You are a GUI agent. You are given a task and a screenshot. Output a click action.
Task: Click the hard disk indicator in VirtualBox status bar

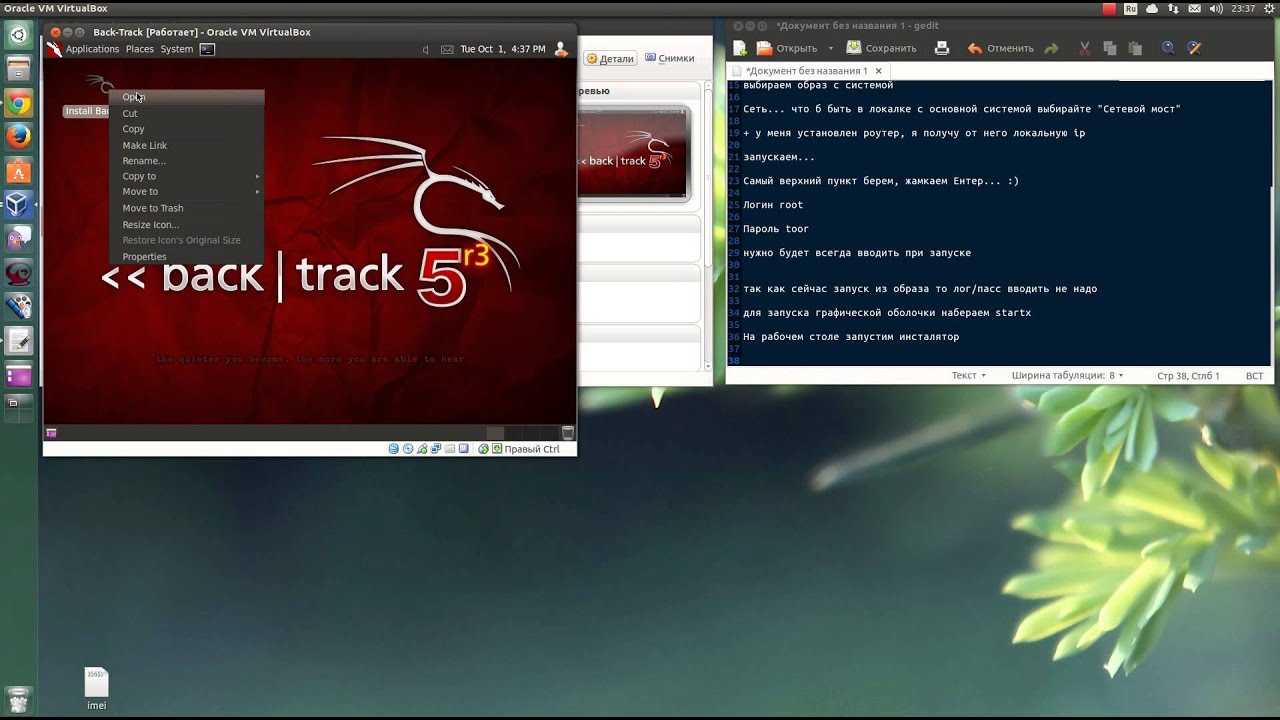(x=394, y=449)
